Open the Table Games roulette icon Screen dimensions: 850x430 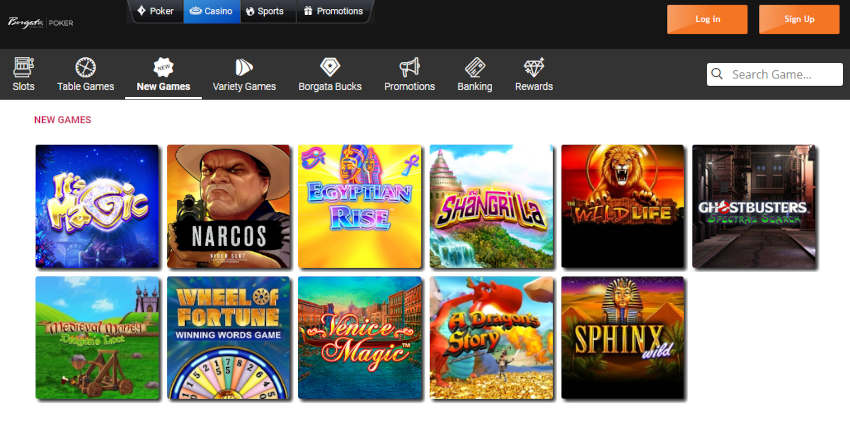pos(86,67)
